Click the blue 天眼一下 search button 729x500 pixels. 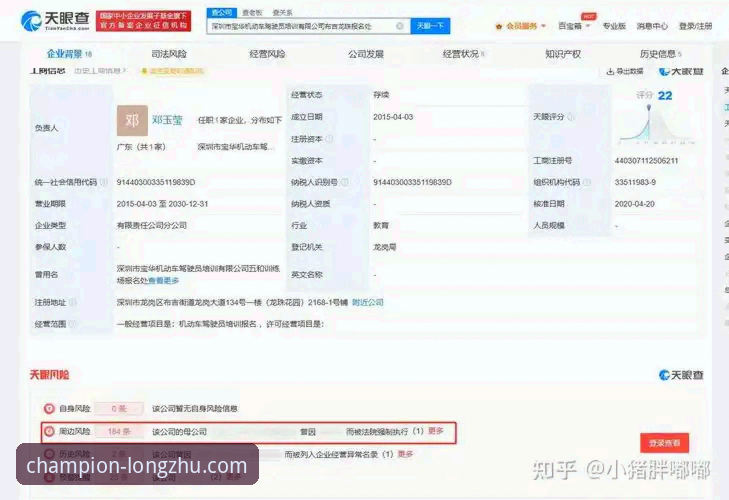point(430,26)
